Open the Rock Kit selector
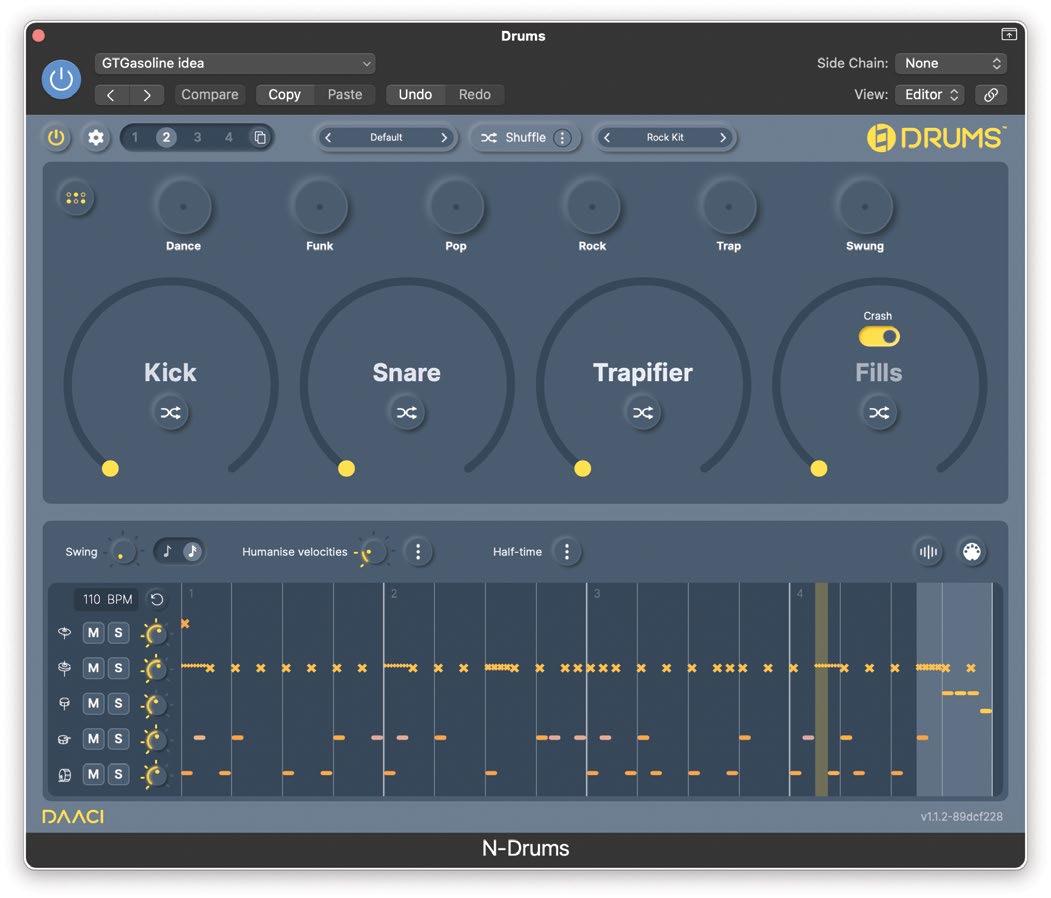 [665, 137]
